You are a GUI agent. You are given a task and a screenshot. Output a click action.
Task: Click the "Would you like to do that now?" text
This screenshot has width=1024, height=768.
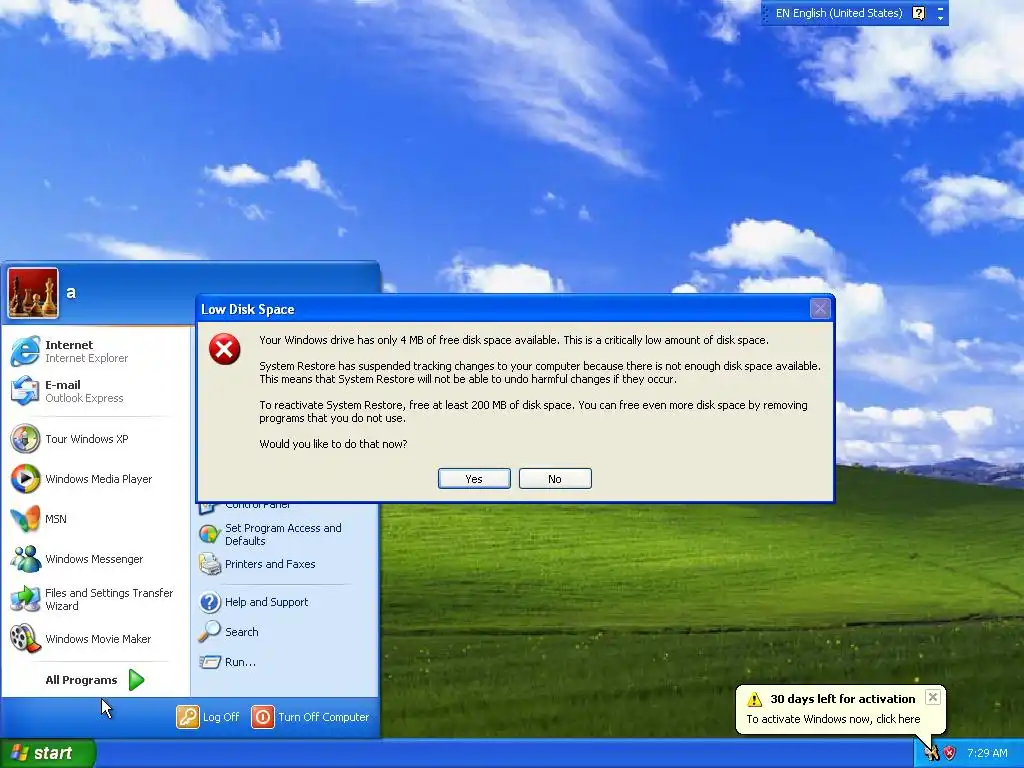[333, 444]
